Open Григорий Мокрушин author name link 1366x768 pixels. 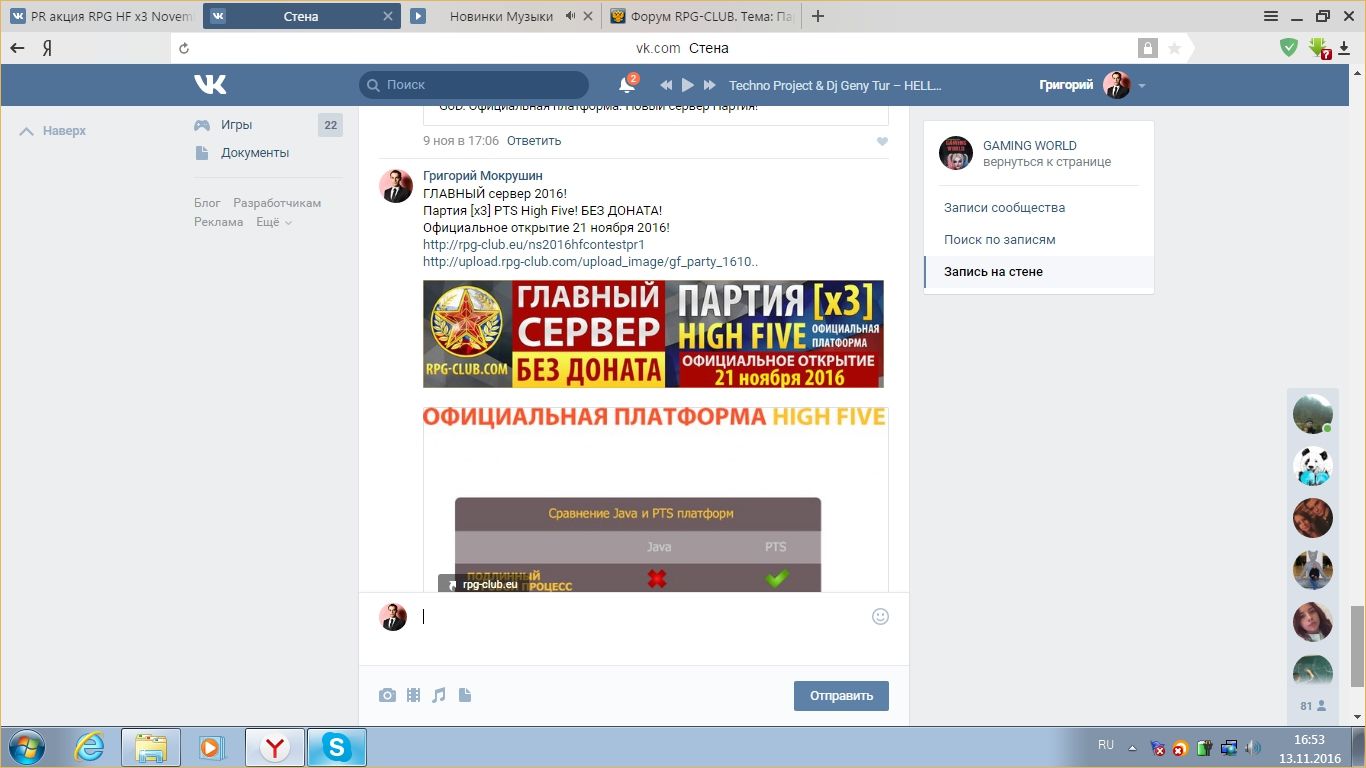point(483,176)
